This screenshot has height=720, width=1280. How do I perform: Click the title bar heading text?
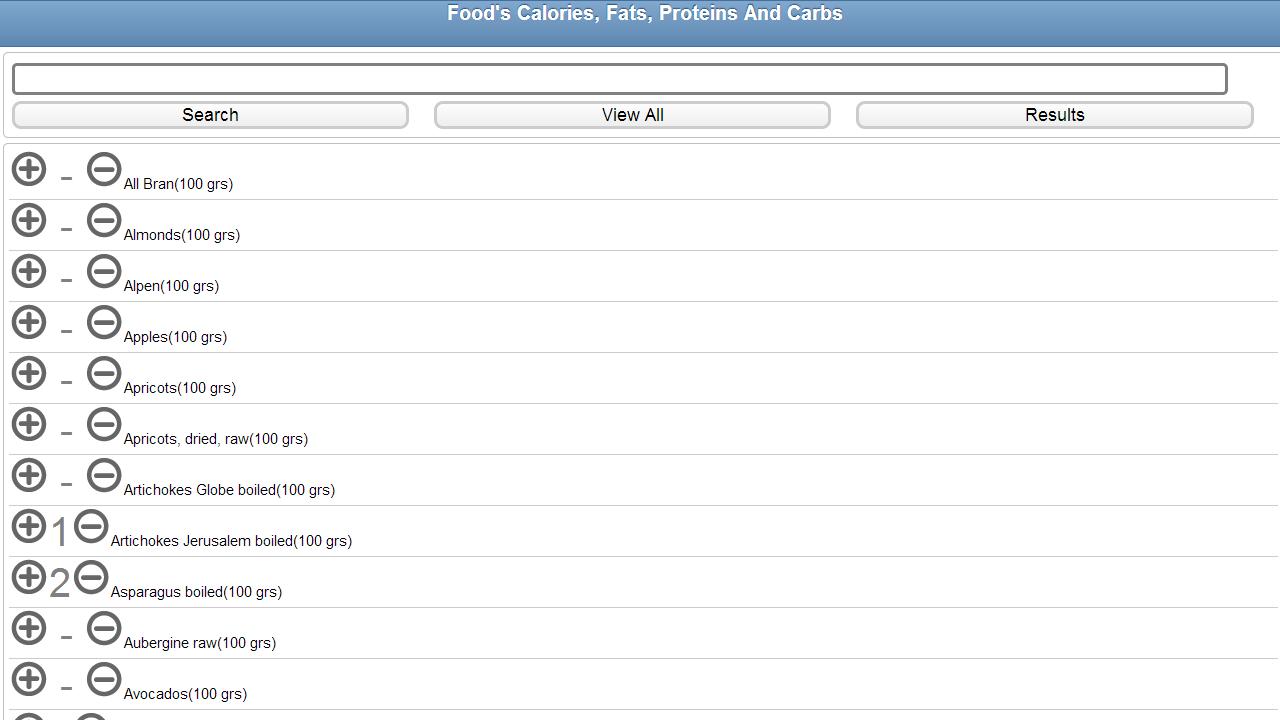644,13
